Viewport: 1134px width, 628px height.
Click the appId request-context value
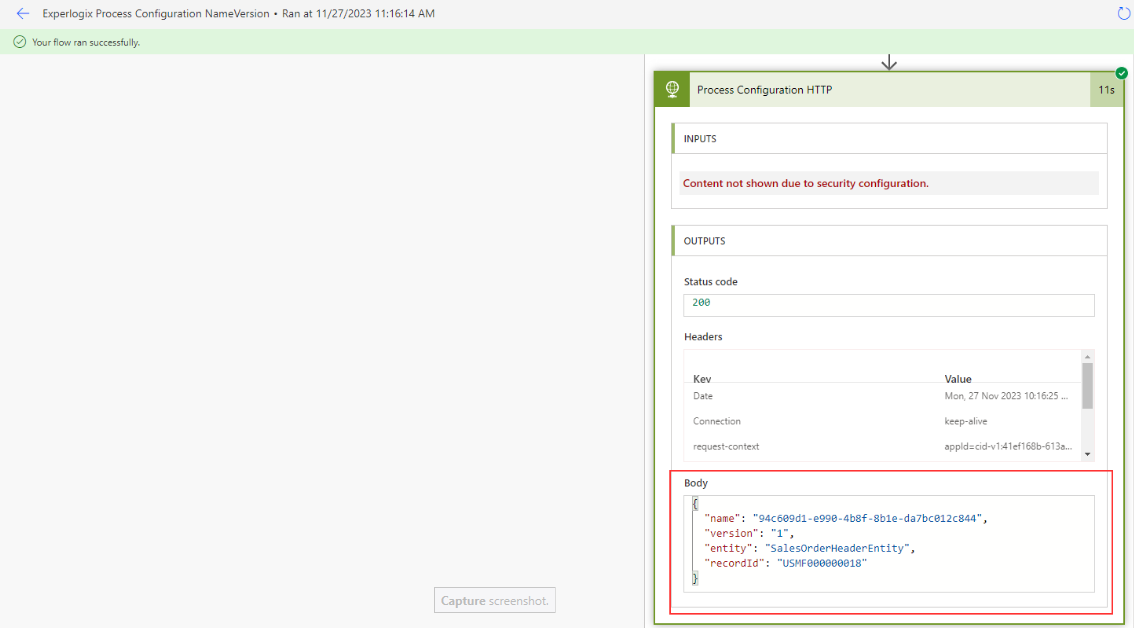1008,446
